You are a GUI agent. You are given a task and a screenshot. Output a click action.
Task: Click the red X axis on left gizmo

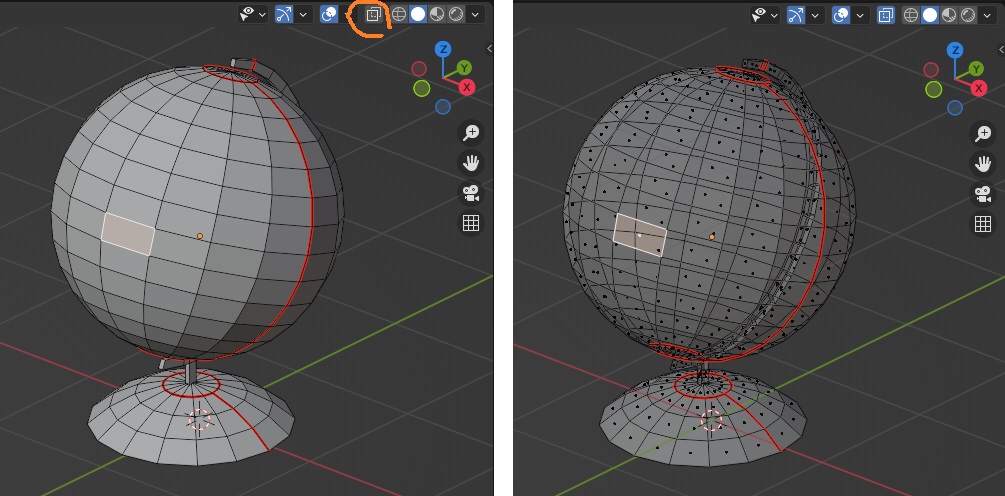click(466, 88)
